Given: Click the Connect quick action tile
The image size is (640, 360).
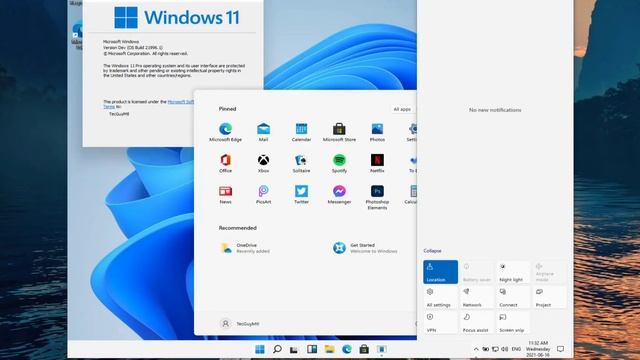Looking at the screenshot, I should tap(513, 297).
